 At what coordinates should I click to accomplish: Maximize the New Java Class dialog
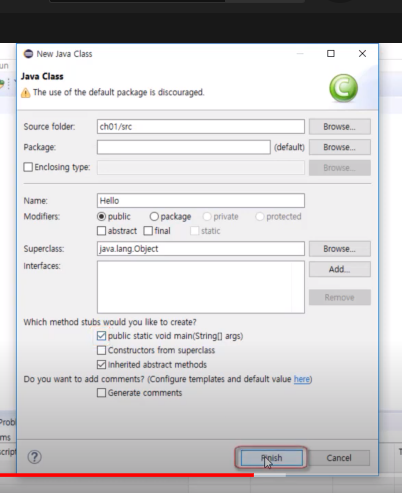(331, 53)
